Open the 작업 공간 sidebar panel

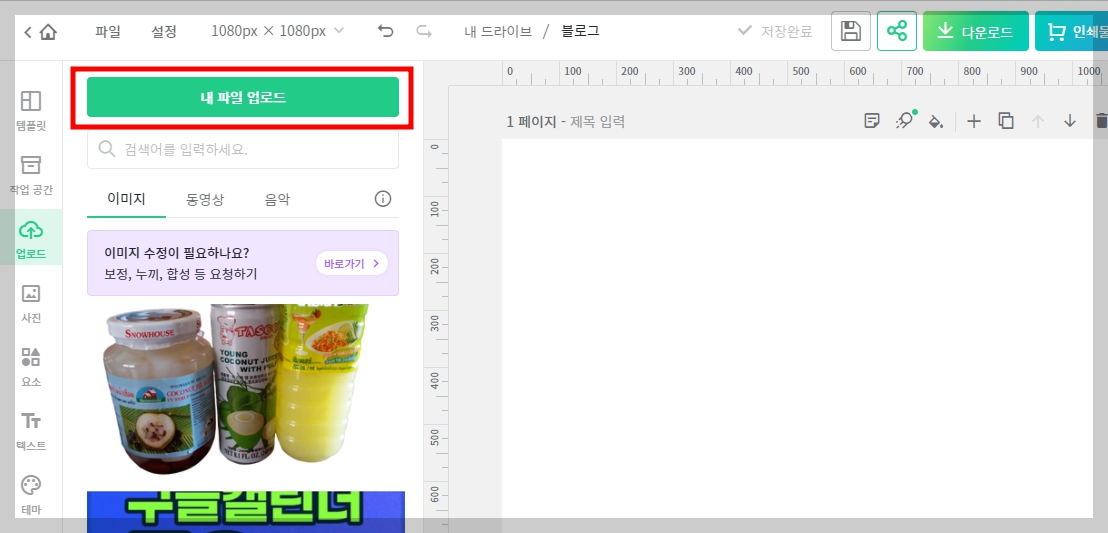[31, 175]
